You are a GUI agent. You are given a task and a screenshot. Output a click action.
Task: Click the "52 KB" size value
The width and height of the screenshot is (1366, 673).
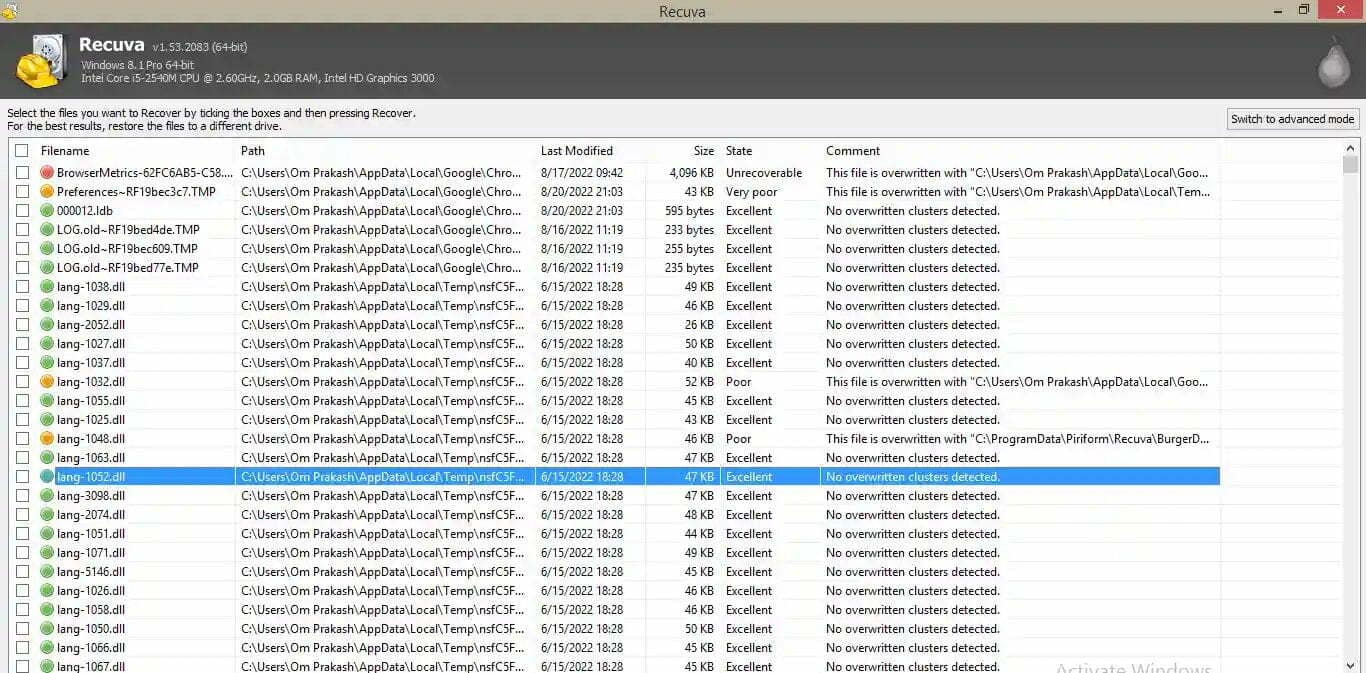pyautogui.click(x=699, y=382)
